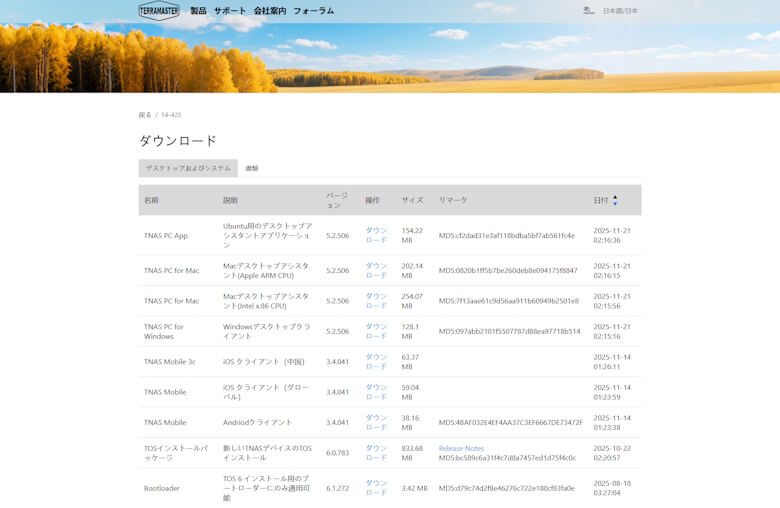
Task: Switch to the デスクトップおよびシステム tab
Action: click(x=188, y=168)
